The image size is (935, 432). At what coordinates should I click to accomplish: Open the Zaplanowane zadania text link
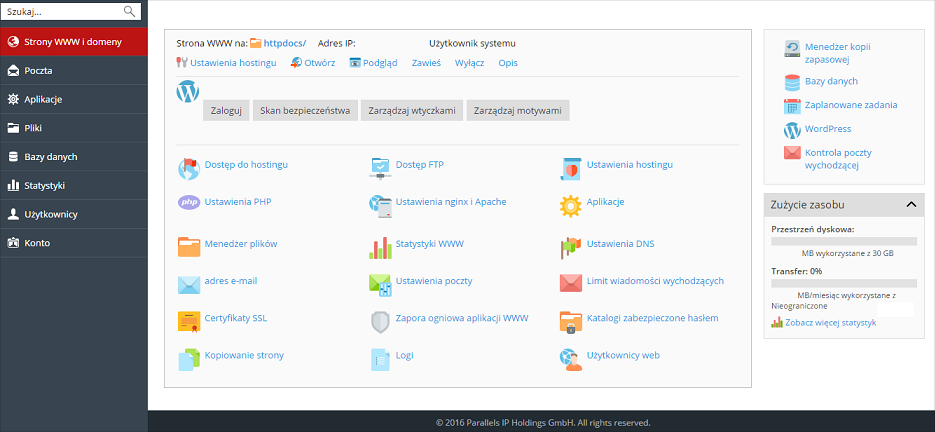coord(851,104)
